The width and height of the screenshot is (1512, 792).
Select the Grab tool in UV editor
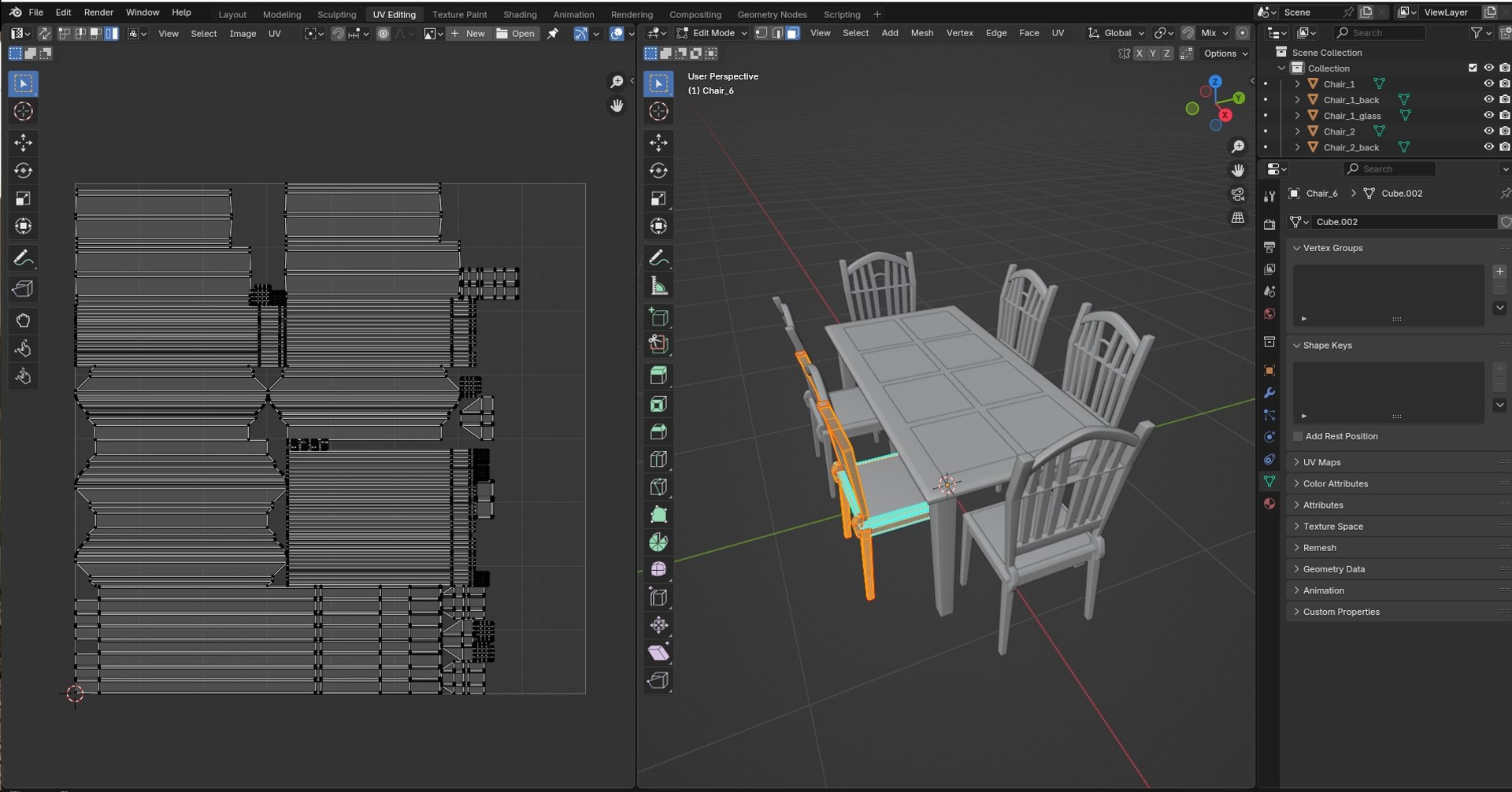[23, 320]
